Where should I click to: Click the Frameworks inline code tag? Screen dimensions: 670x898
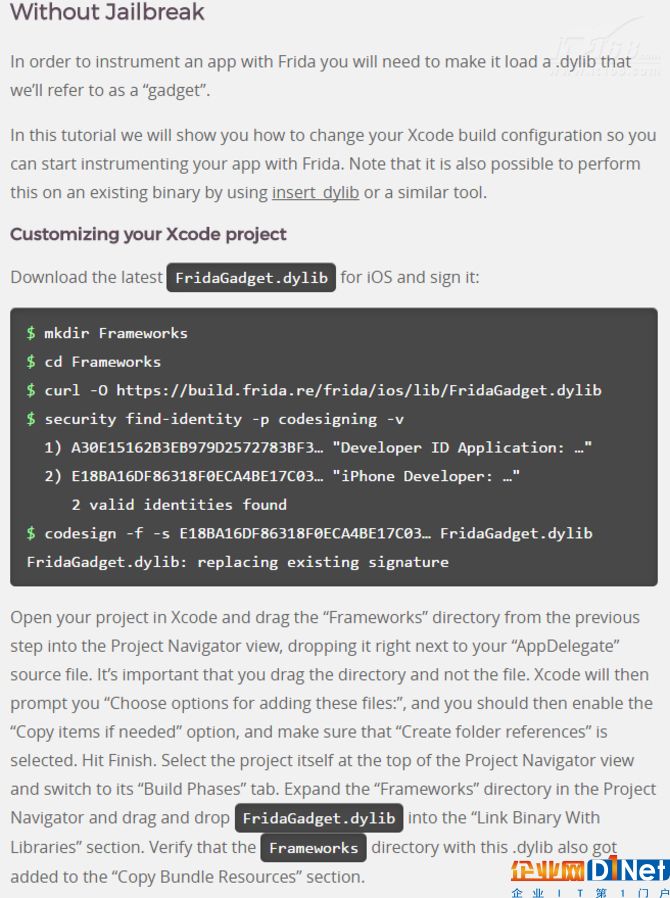[314, 848]
